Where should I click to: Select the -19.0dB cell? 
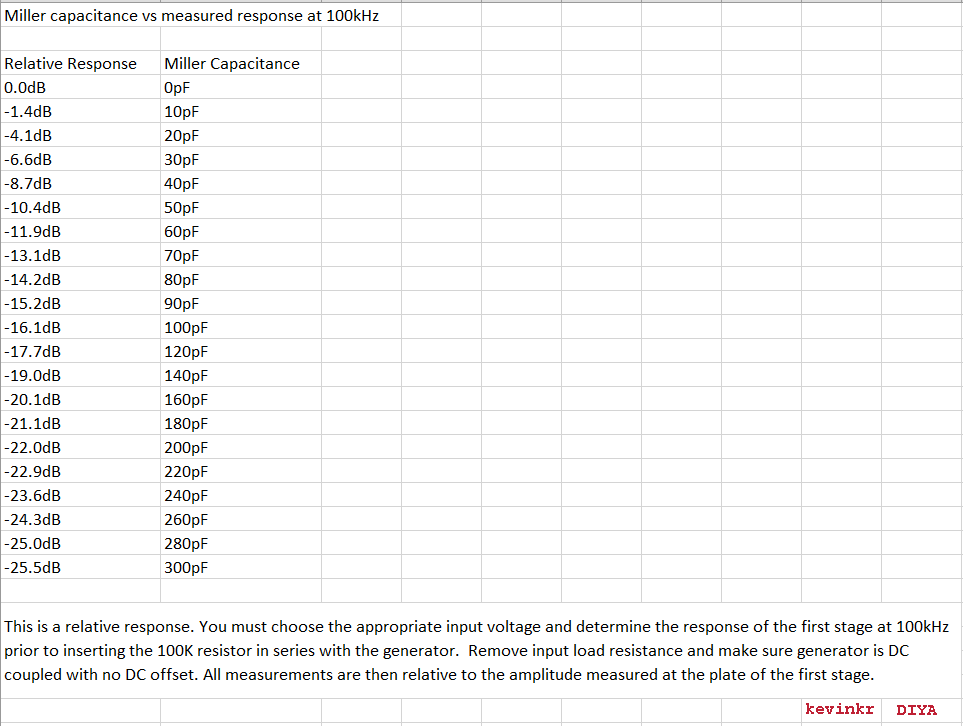pyautogui.click(x=80, y=375)
